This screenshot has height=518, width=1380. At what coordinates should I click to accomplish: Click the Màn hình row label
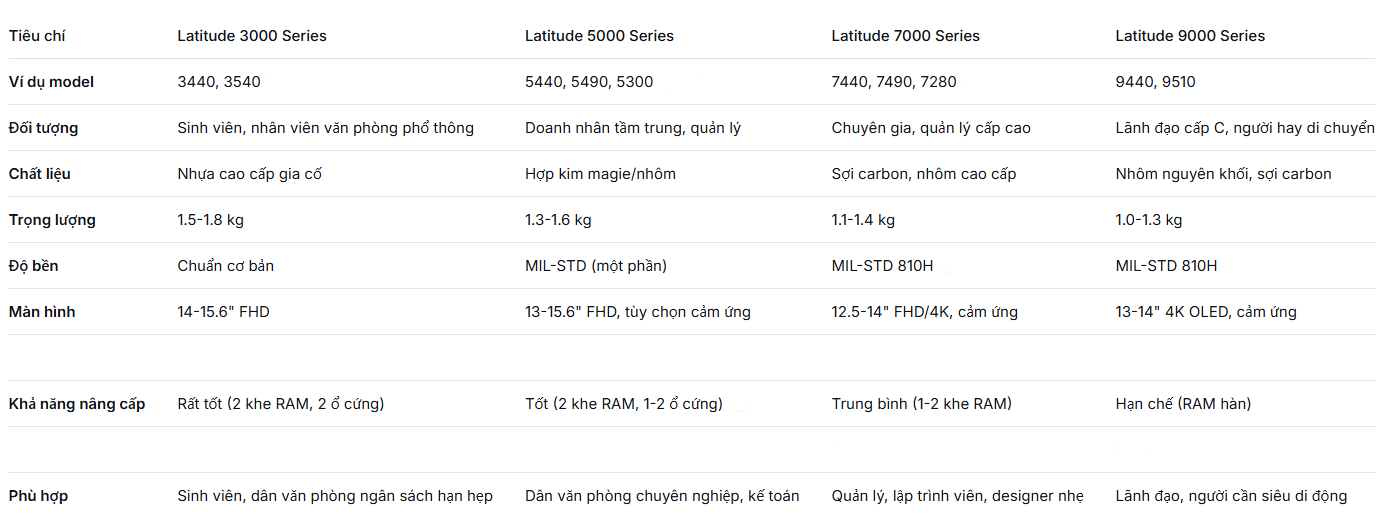[x=42, y=312]
